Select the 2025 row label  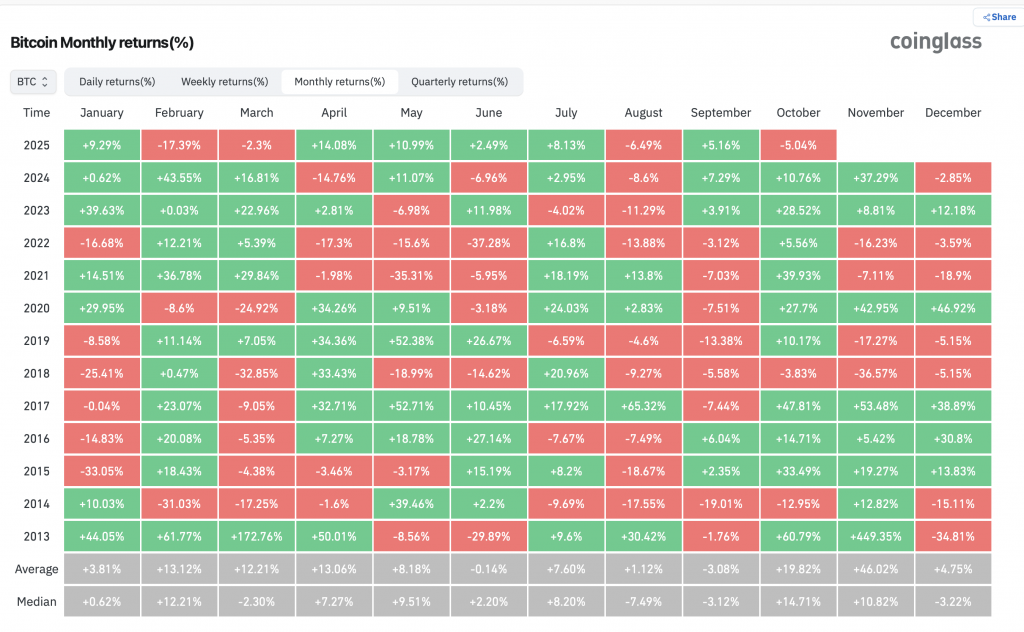pyautogui.click(x=37, y=145)
